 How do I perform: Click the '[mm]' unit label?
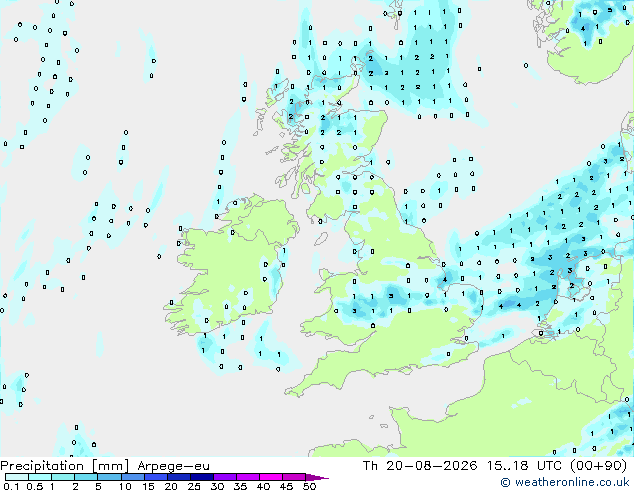click(x=110, y=466)
